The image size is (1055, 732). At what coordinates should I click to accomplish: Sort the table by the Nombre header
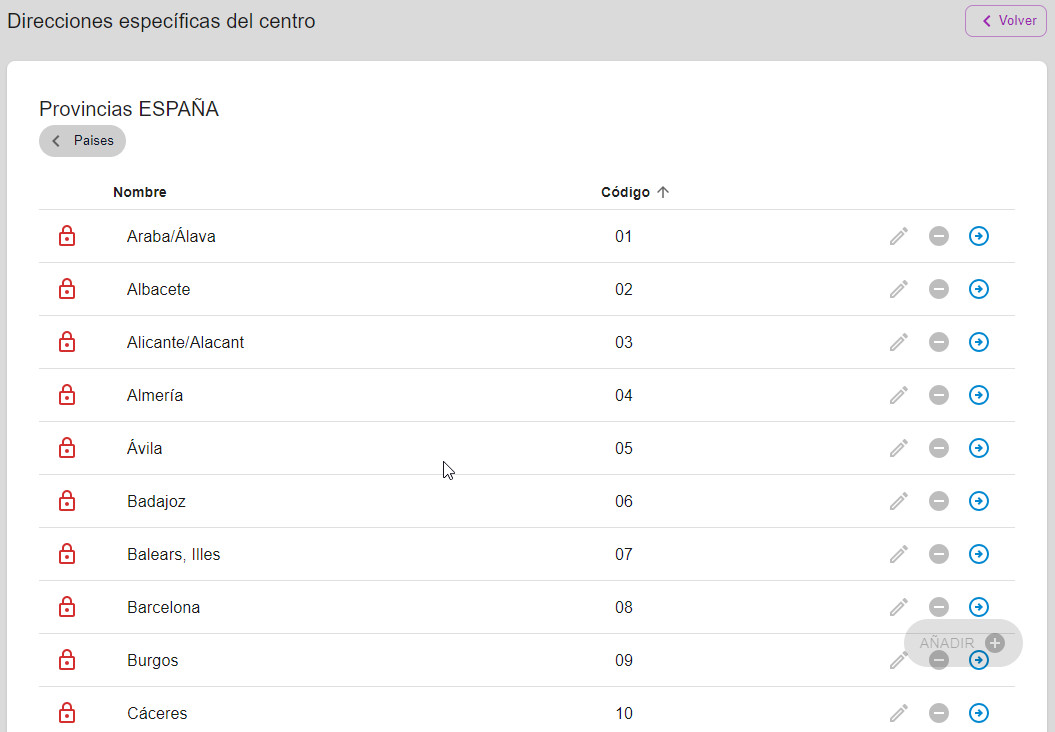coord(139,192)
